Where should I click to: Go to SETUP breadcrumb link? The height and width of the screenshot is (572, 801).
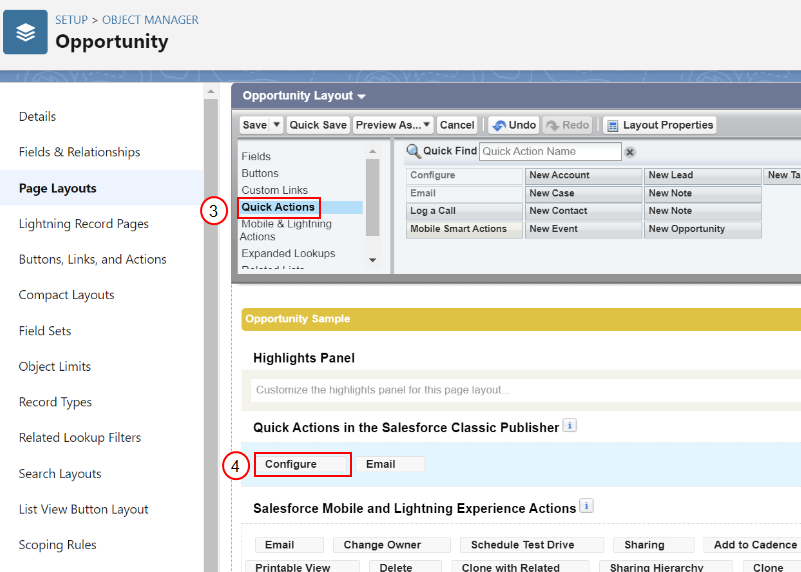pyautogui.click(x=72, y=20)
